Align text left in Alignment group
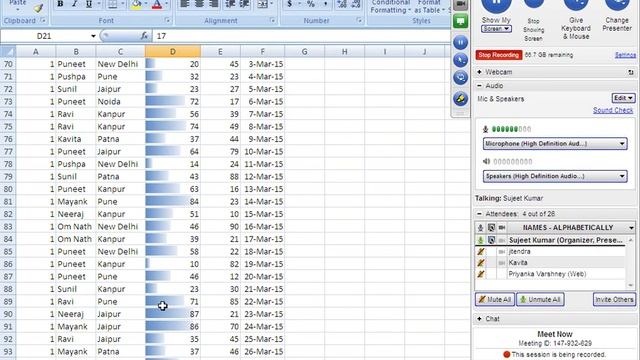The height and width of the screenshot is (360, 640). coord(185,4)
